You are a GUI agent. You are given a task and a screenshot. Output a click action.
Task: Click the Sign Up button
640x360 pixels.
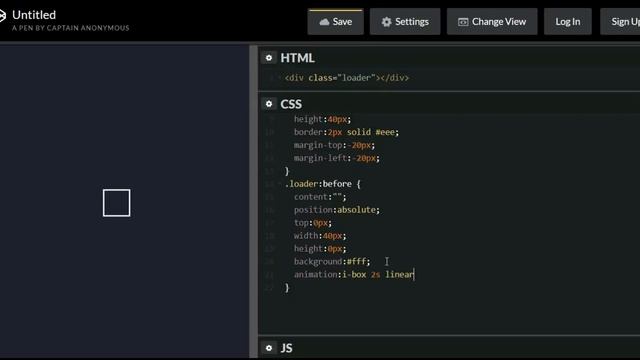pos(620,22)
